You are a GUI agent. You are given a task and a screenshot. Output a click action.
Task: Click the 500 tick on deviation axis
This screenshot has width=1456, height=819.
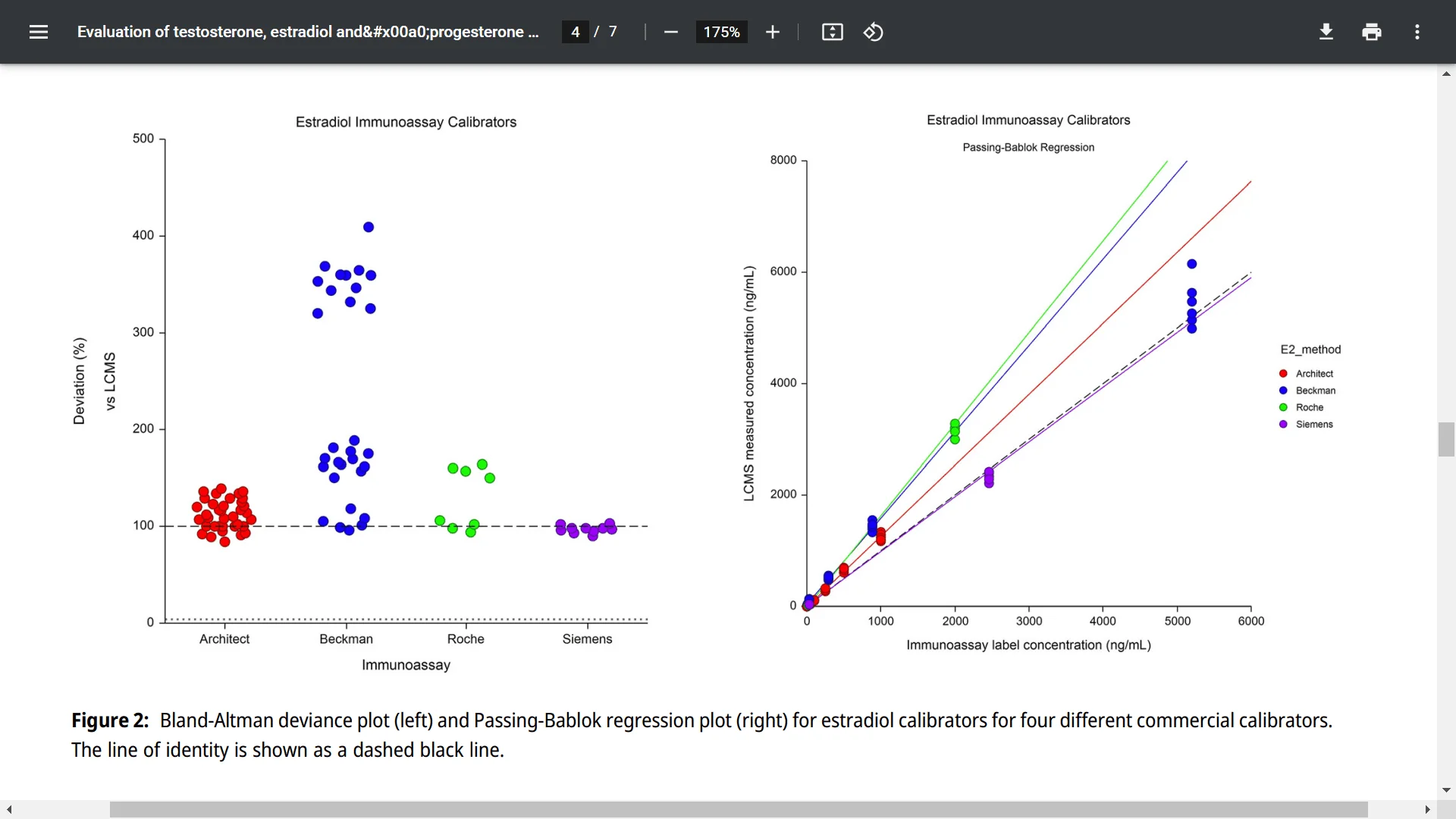coord(143,139)
